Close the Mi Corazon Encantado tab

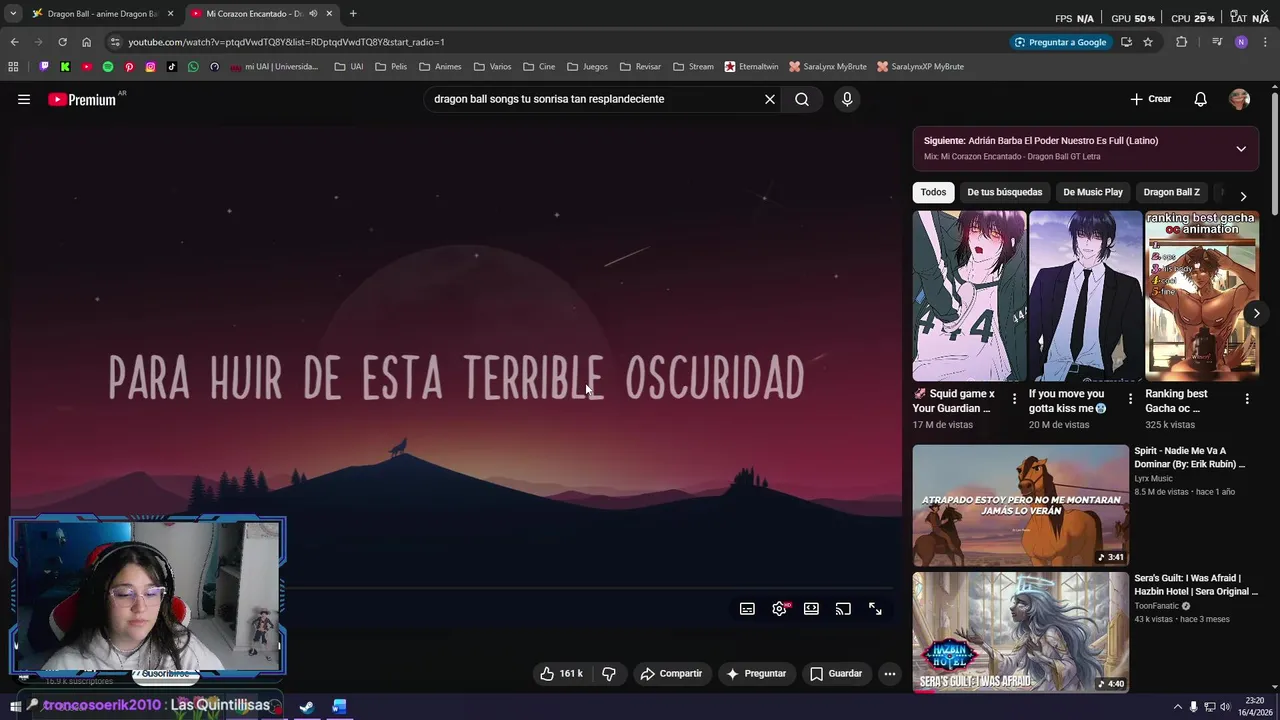329,14
